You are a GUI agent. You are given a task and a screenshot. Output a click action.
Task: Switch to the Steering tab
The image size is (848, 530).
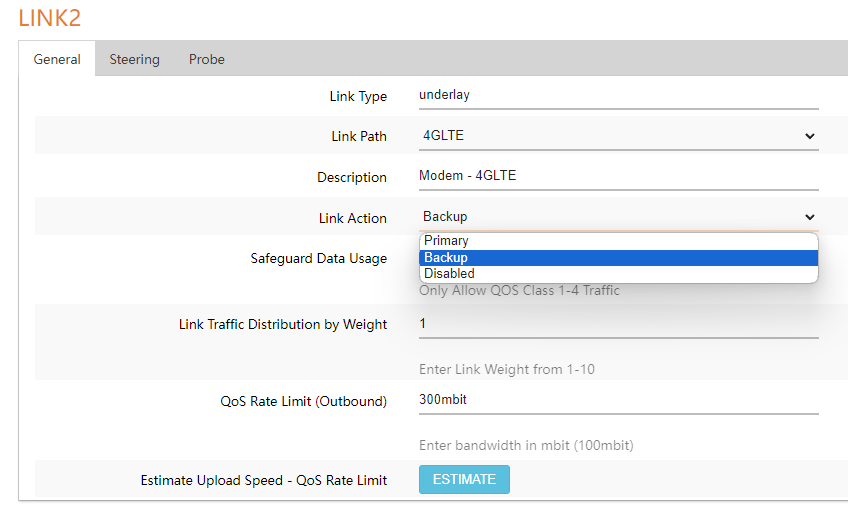134,59
